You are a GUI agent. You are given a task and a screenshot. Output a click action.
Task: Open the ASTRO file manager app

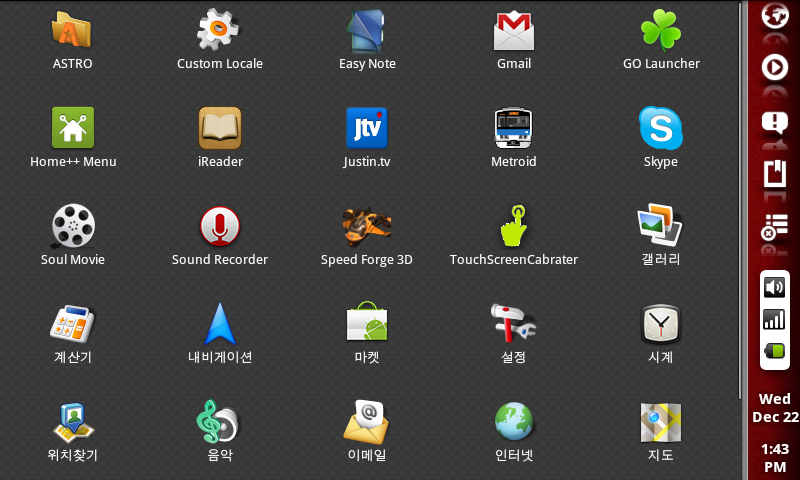72,31
